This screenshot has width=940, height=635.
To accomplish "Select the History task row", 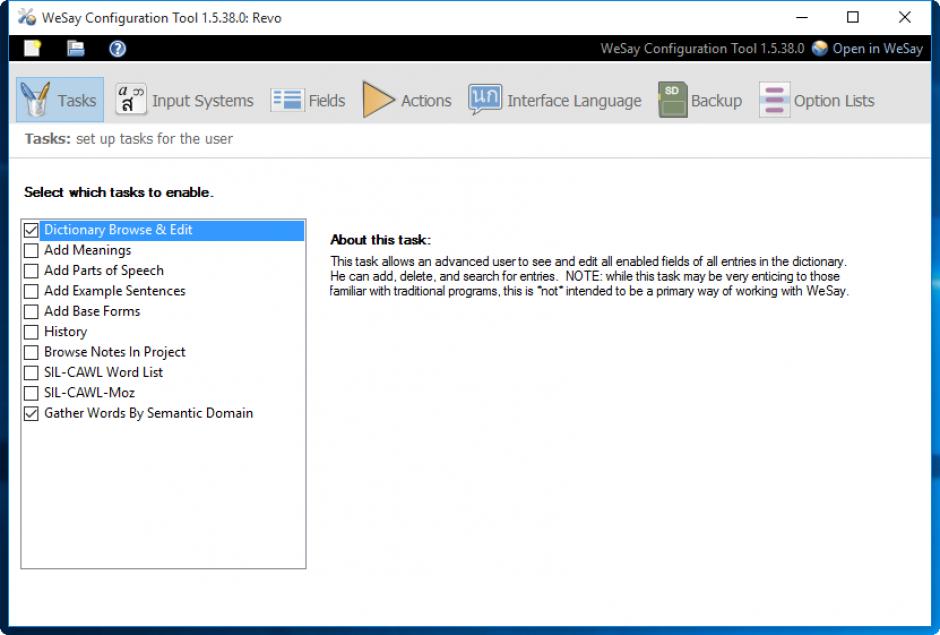I will tap(65, 332).
